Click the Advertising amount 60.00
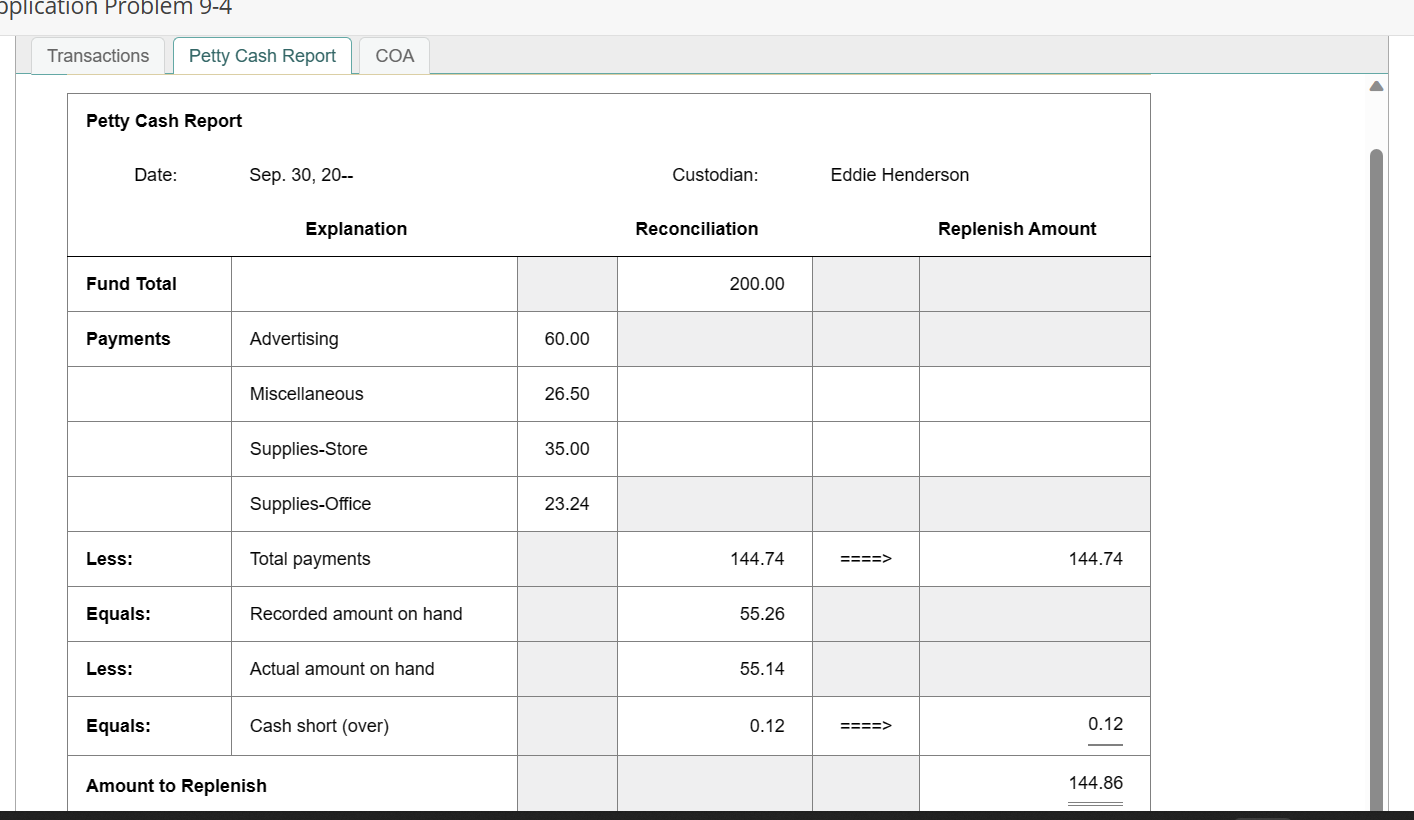 [567, 339]
